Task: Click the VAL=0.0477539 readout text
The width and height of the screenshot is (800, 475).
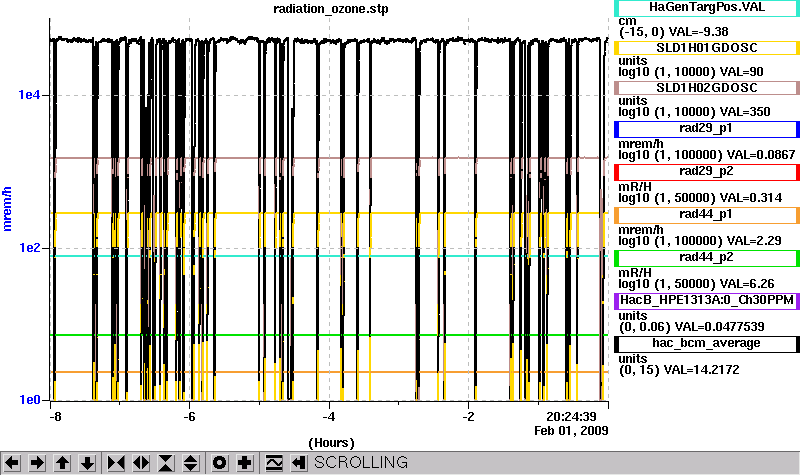Action: pyautogui.click(x=719, y=327)
